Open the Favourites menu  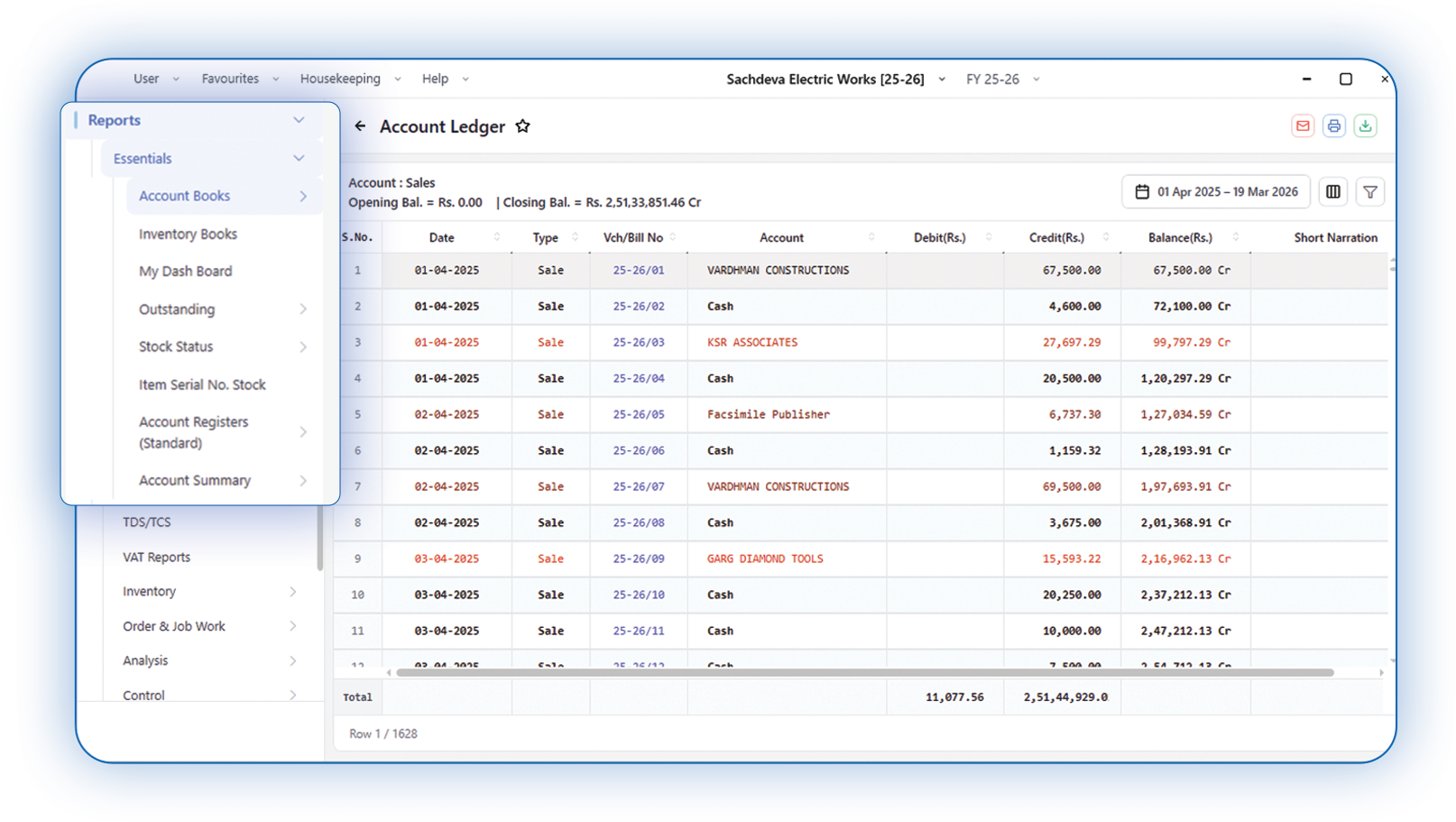(x=240, y=79)
